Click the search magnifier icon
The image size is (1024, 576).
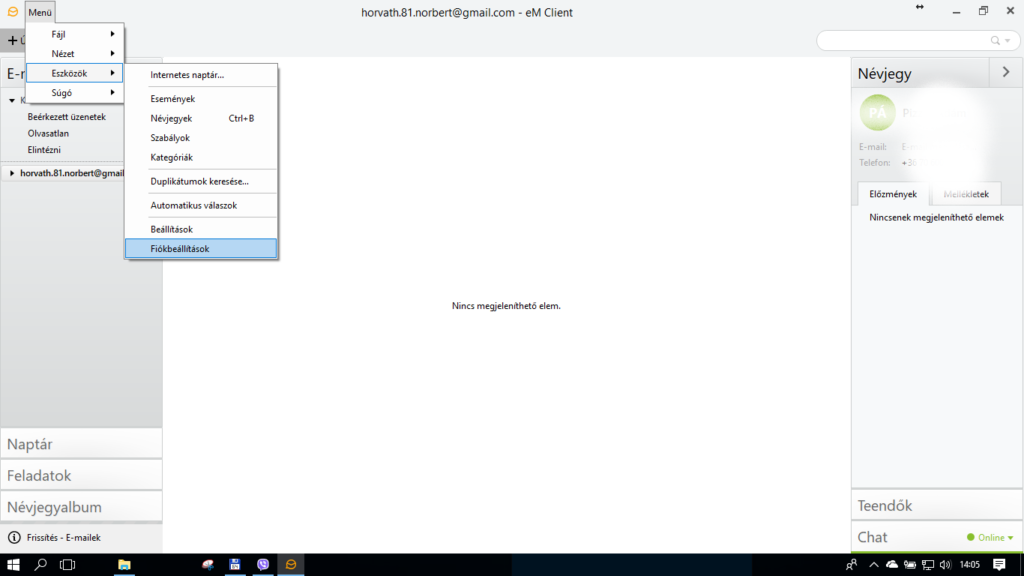point(995,40)
